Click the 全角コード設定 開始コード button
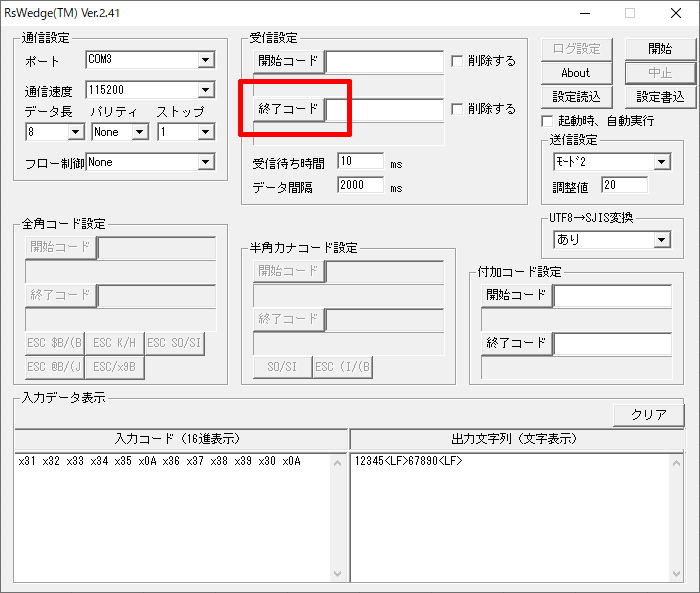The width and height of the screenshot is (700, 593). [61, 247]
